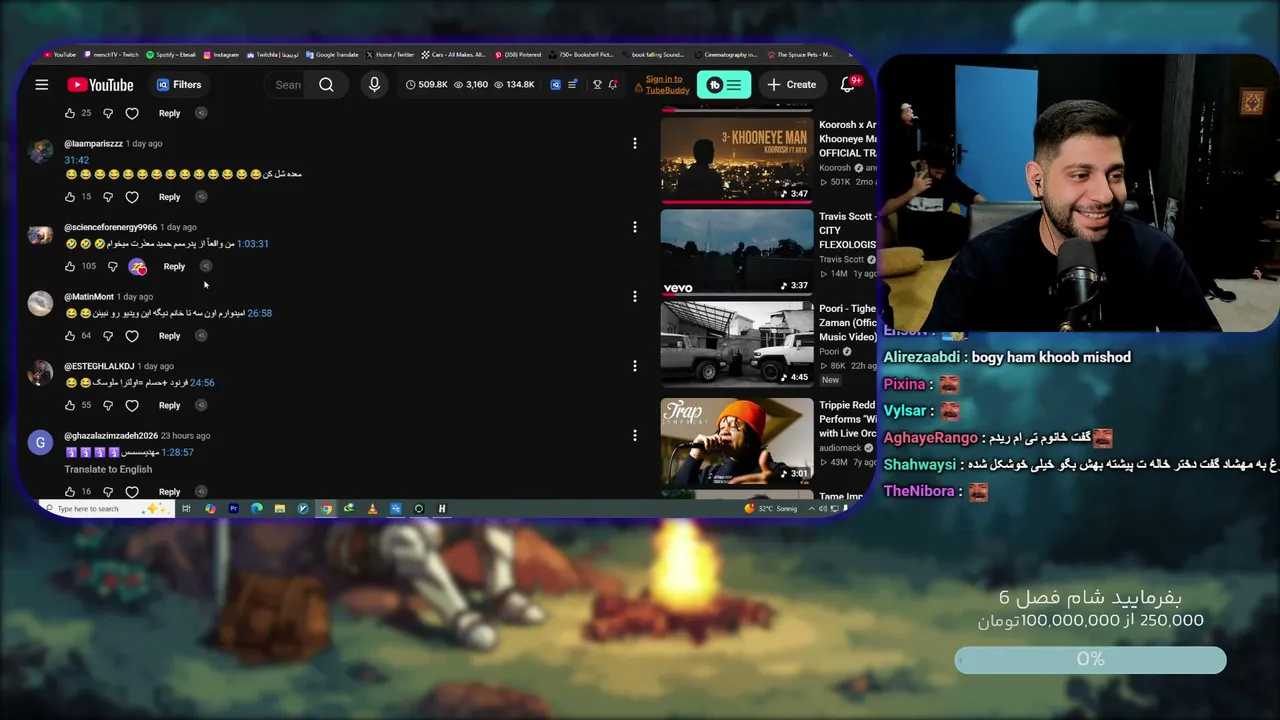Viewport: 1280px width, 720px height.
Task: Dislike the @scienceforenergy9966 comment
Action: pos(112,267)
